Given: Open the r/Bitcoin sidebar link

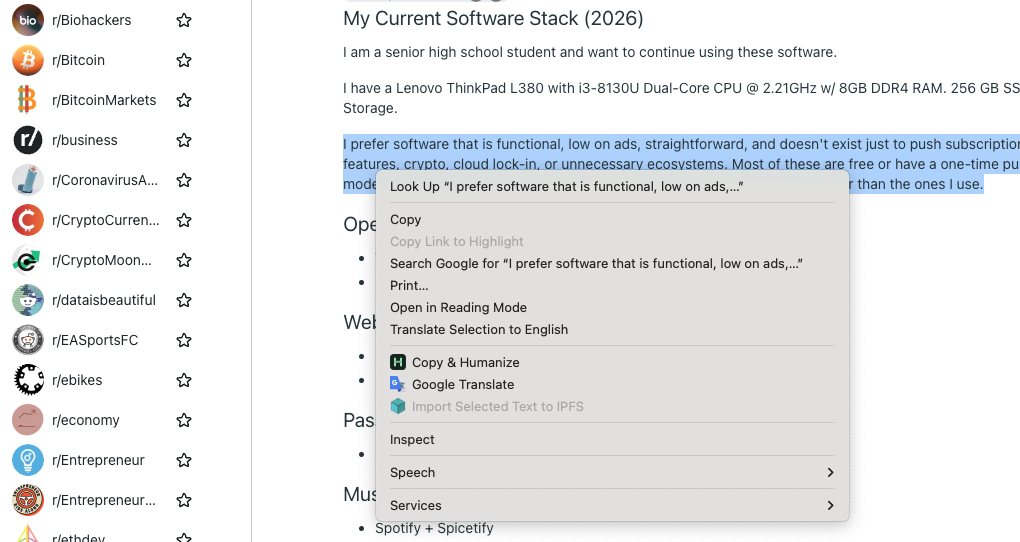Looking at the screenshot, I should [78, 60].
